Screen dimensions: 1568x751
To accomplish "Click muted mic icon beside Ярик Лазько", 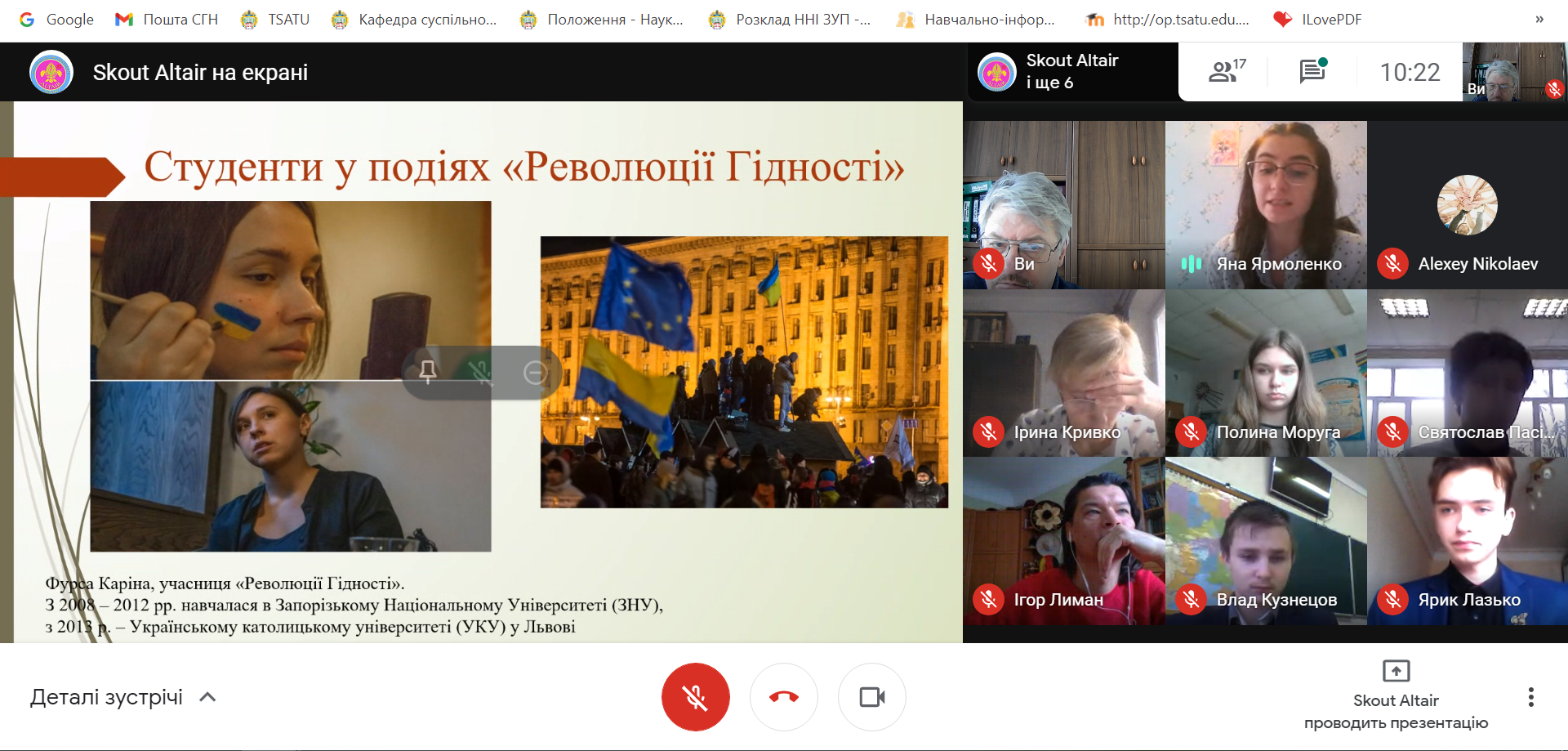I will tap(1393, 600).
